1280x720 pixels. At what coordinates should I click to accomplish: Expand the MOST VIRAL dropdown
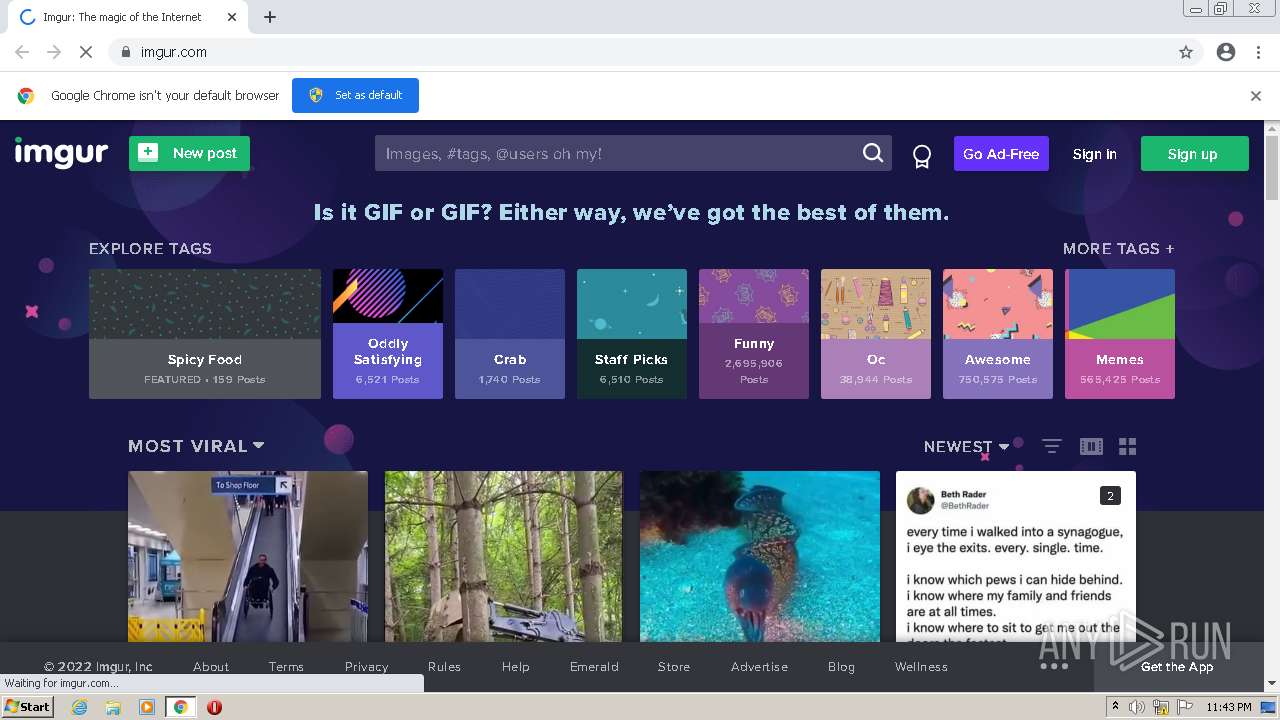[x=196, y=446]
